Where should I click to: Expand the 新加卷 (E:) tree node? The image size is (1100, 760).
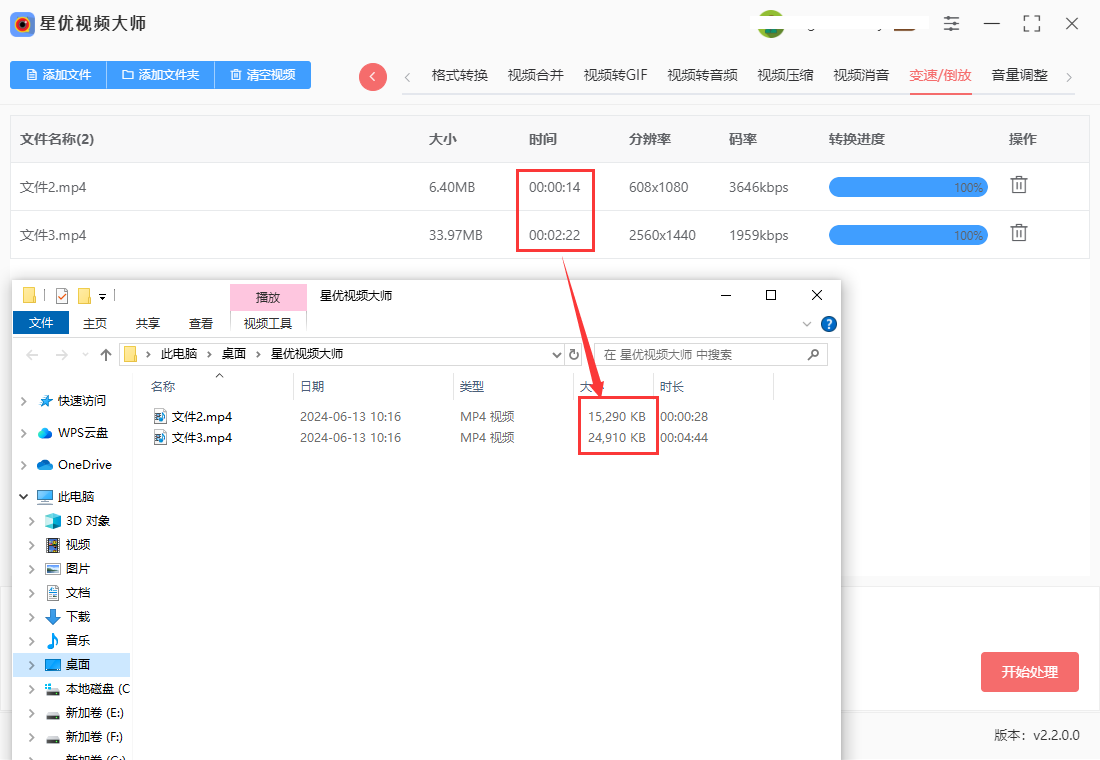32,713
